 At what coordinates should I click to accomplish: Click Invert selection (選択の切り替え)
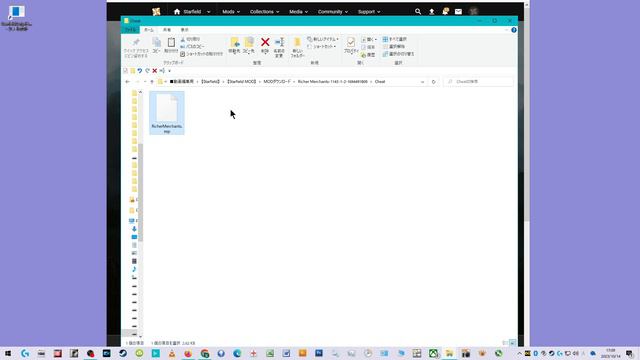point(398,54)
